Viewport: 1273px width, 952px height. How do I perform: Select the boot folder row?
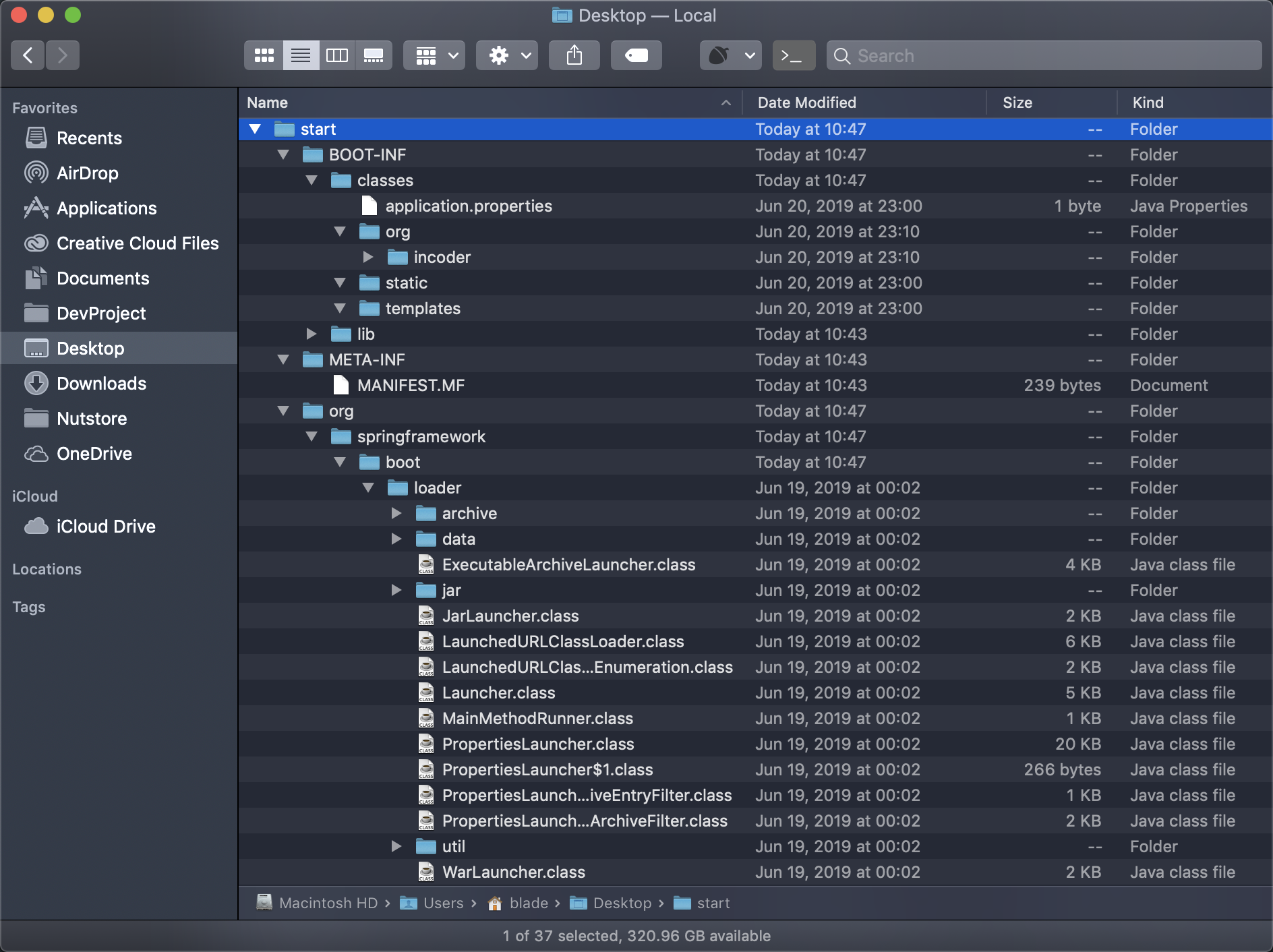755,462
